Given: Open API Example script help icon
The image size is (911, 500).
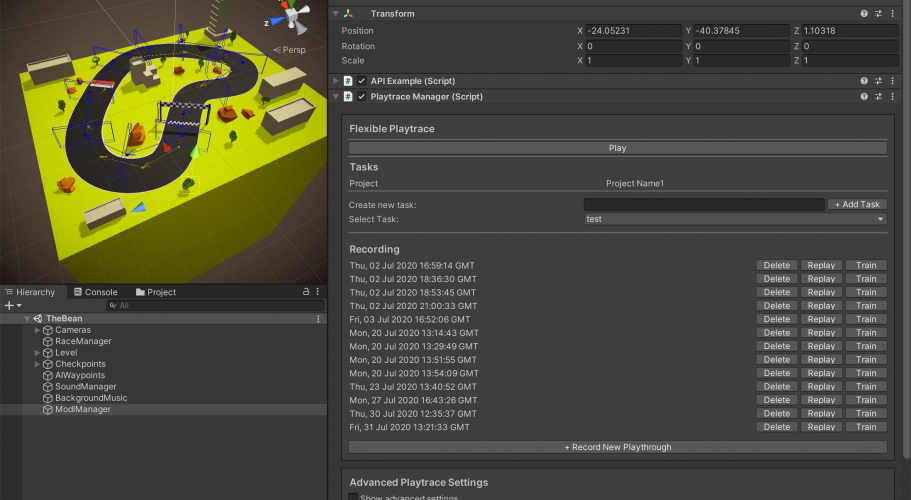Looking at the screenshot, I should [x=864, y=81].
